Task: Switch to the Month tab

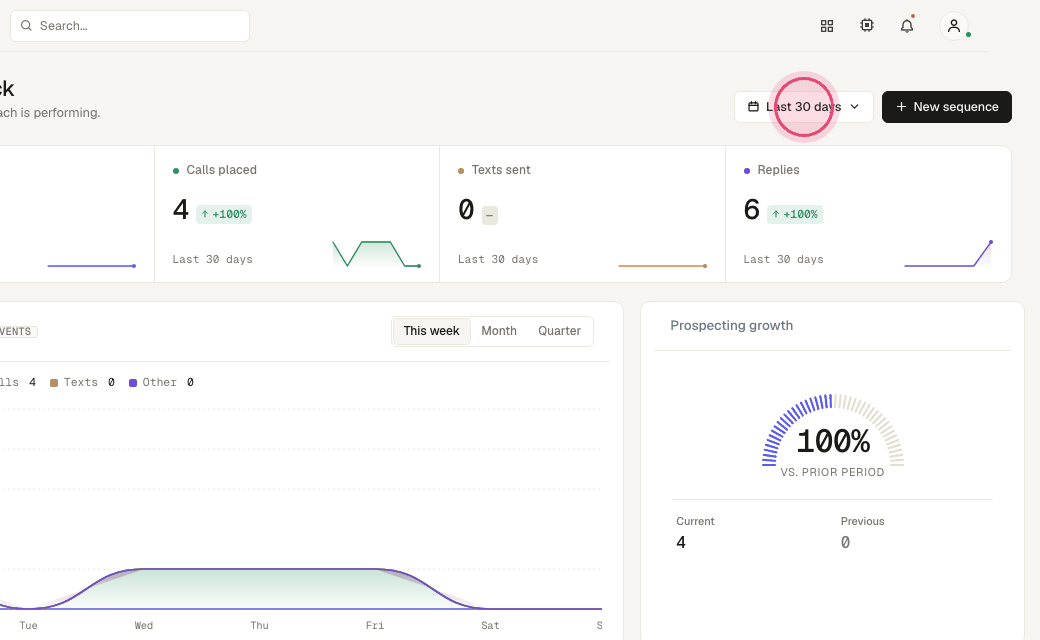Action: pos(499,331)
